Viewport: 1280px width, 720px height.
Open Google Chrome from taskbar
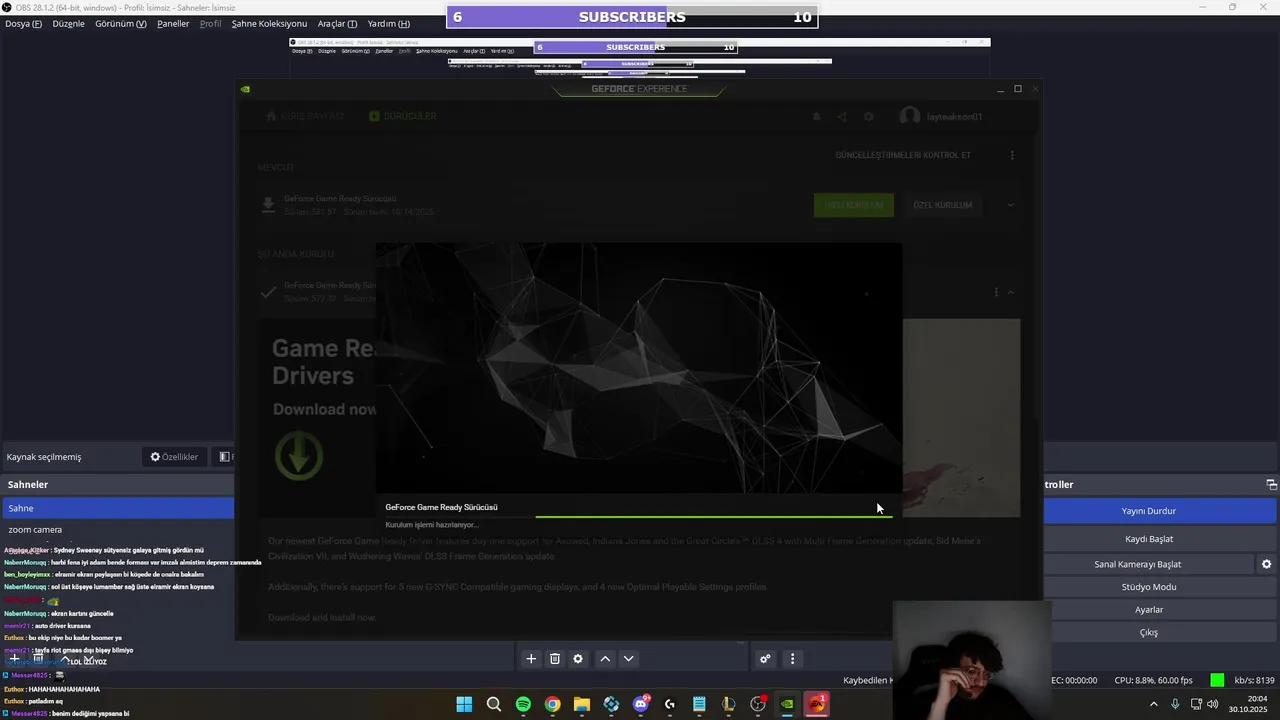coord(552,704)
